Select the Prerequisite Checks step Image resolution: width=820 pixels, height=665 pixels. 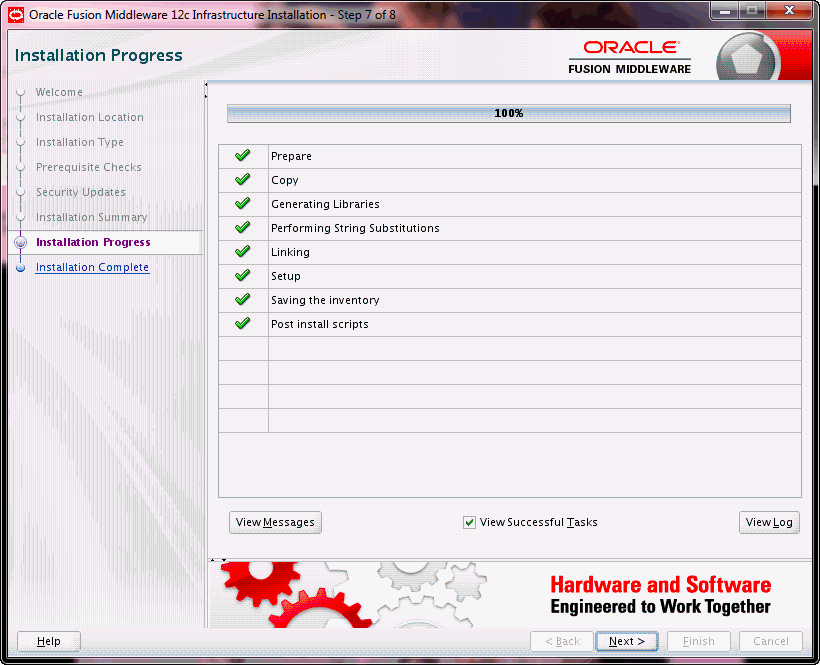tap(88, 167)
